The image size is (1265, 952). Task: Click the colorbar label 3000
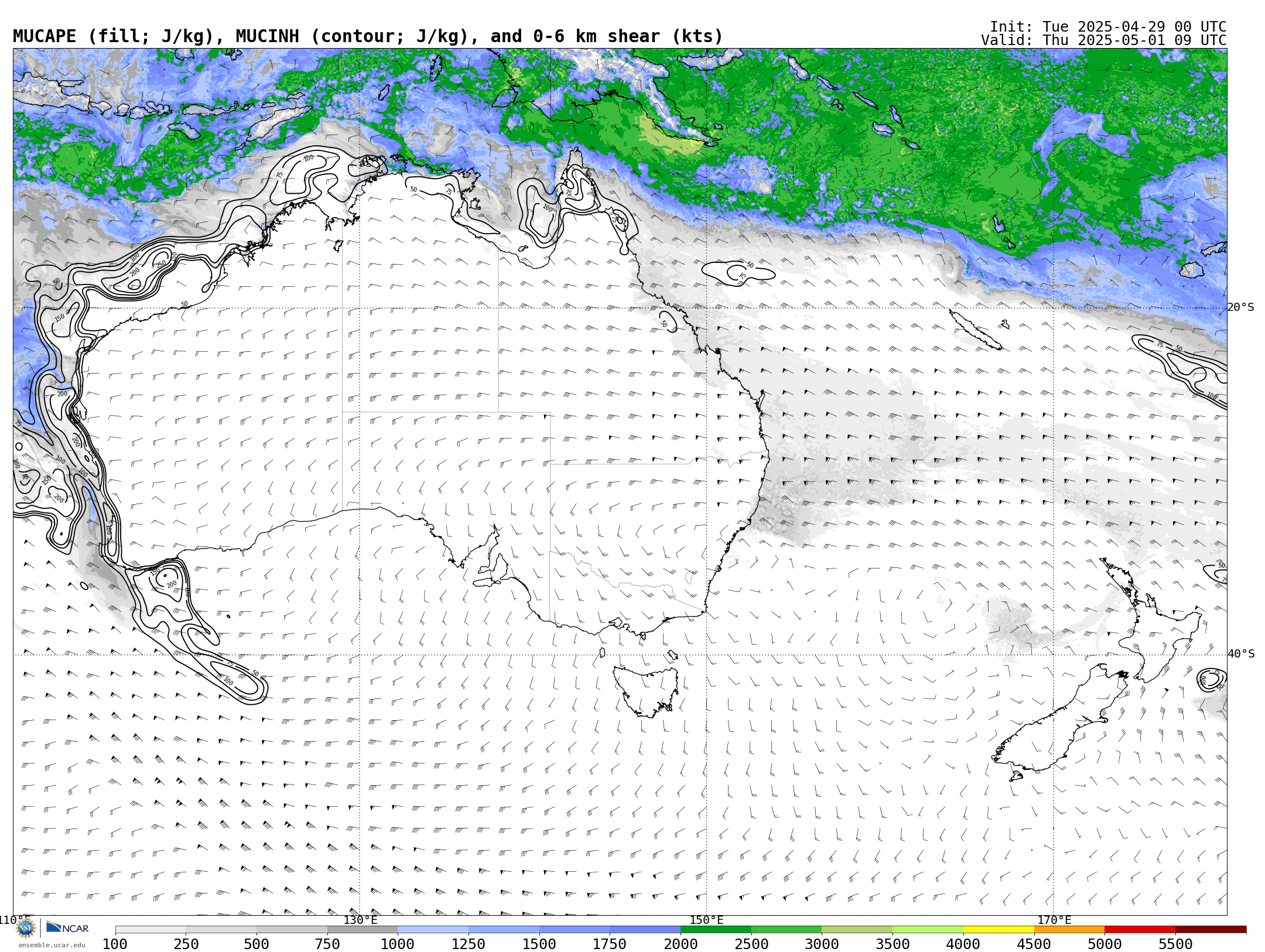pos(822,944)
